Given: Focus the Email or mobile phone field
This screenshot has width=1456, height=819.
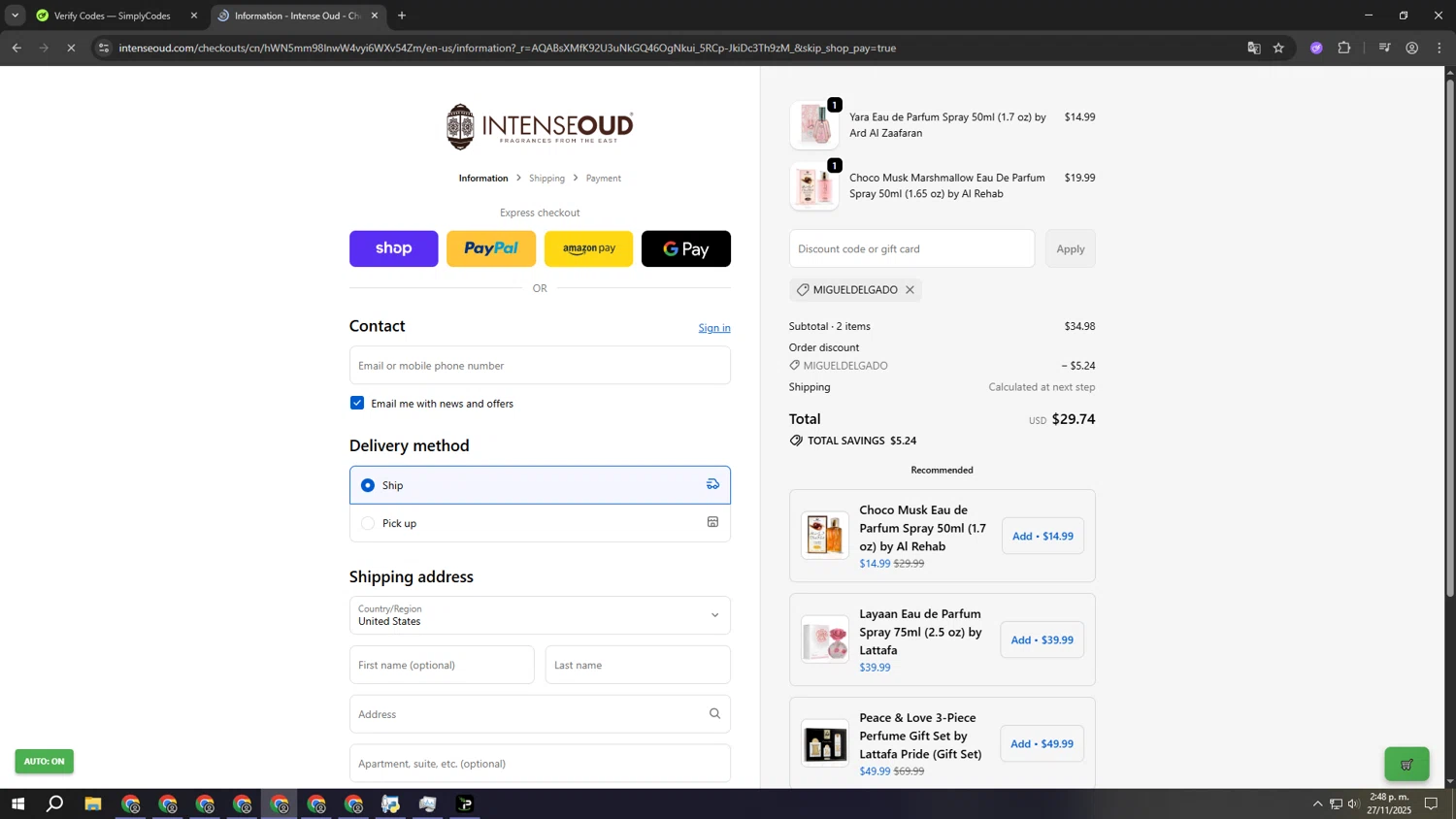Looking at the screenshot, I should [x=540, y=365].
